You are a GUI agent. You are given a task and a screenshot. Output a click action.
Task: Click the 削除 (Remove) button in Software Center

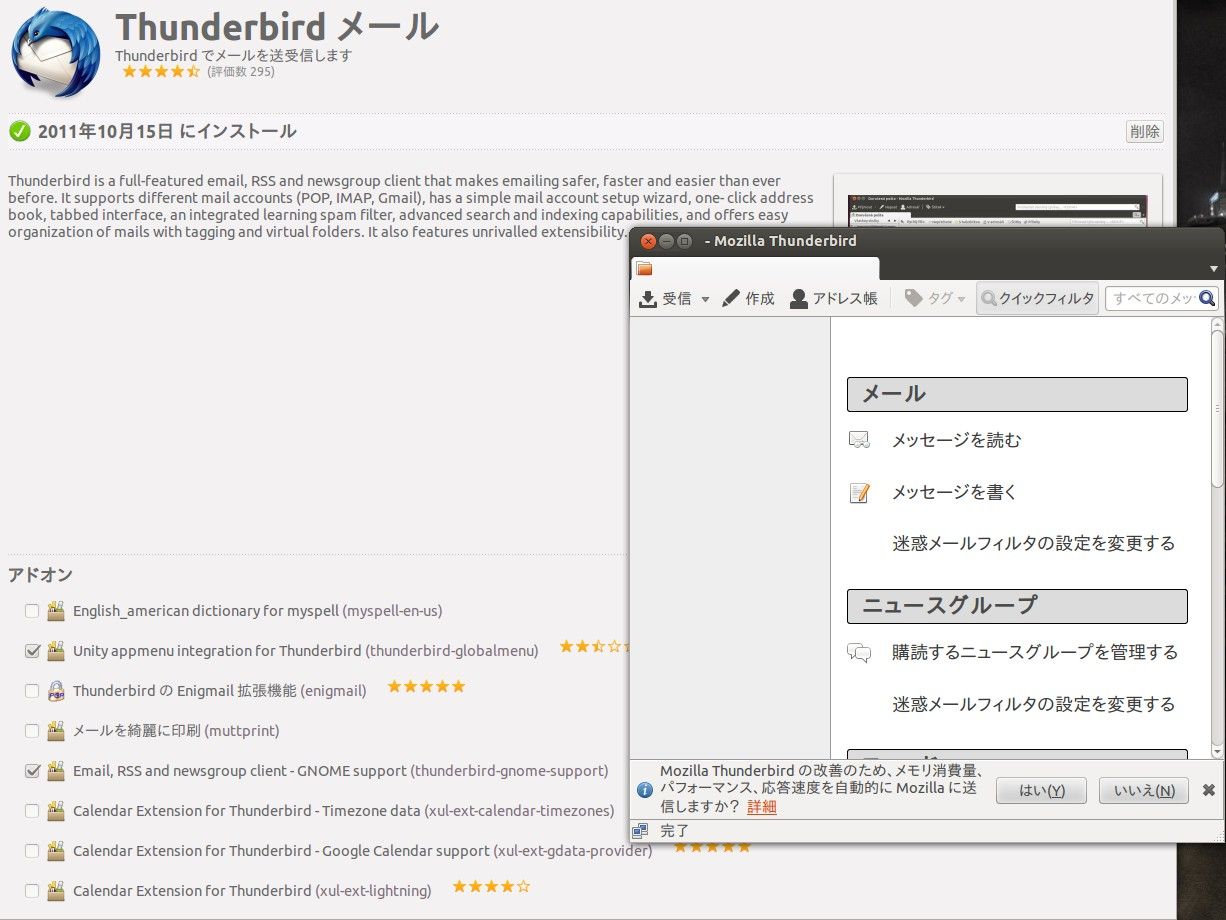[x=1145, y=131]
